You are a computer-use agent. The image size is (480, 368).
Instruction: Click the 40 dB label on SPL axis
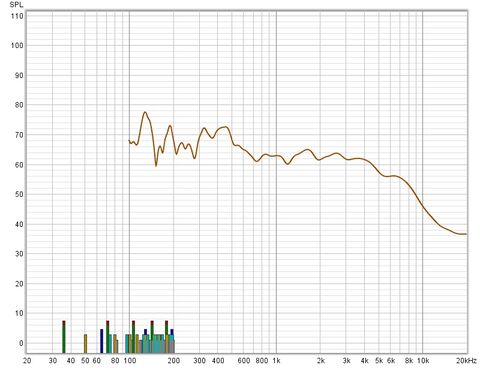[x=19, y=224]
